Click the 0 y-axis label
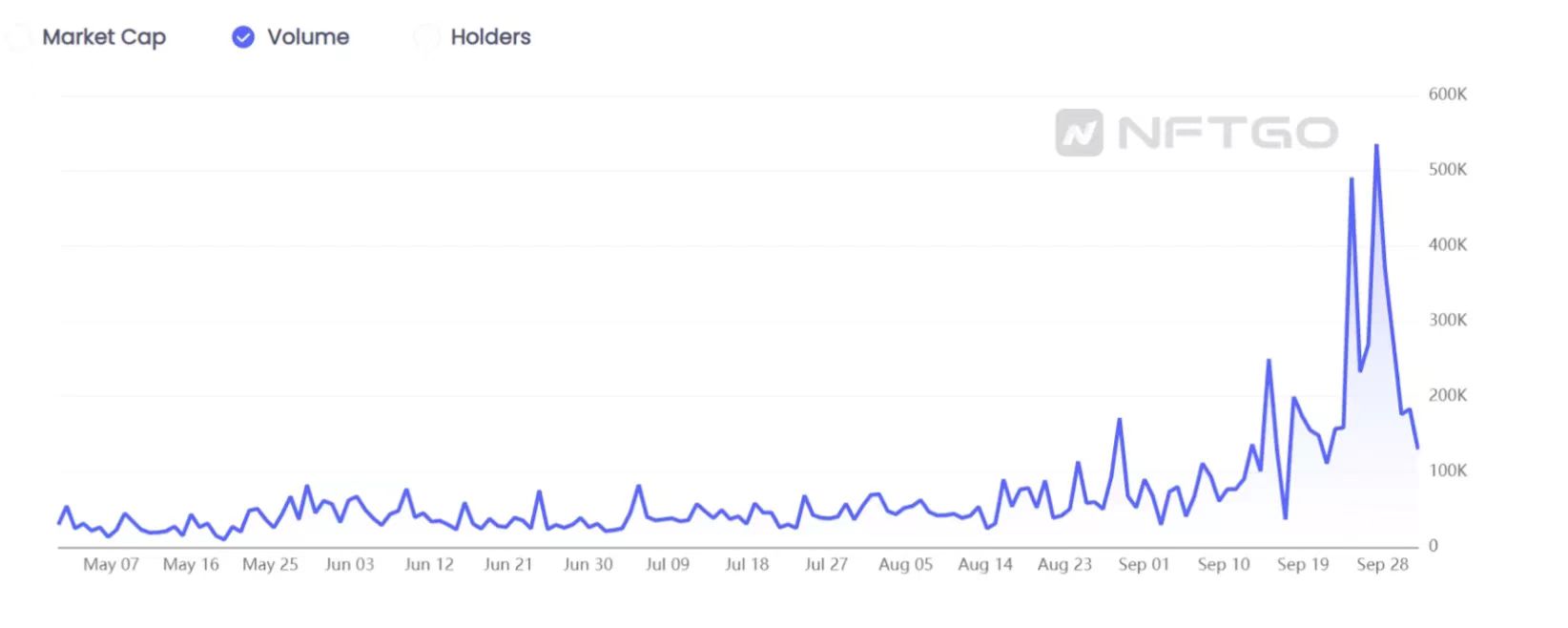This screenshot has height=628, width=1568. pyautogui.click(x=1433, y=546)
